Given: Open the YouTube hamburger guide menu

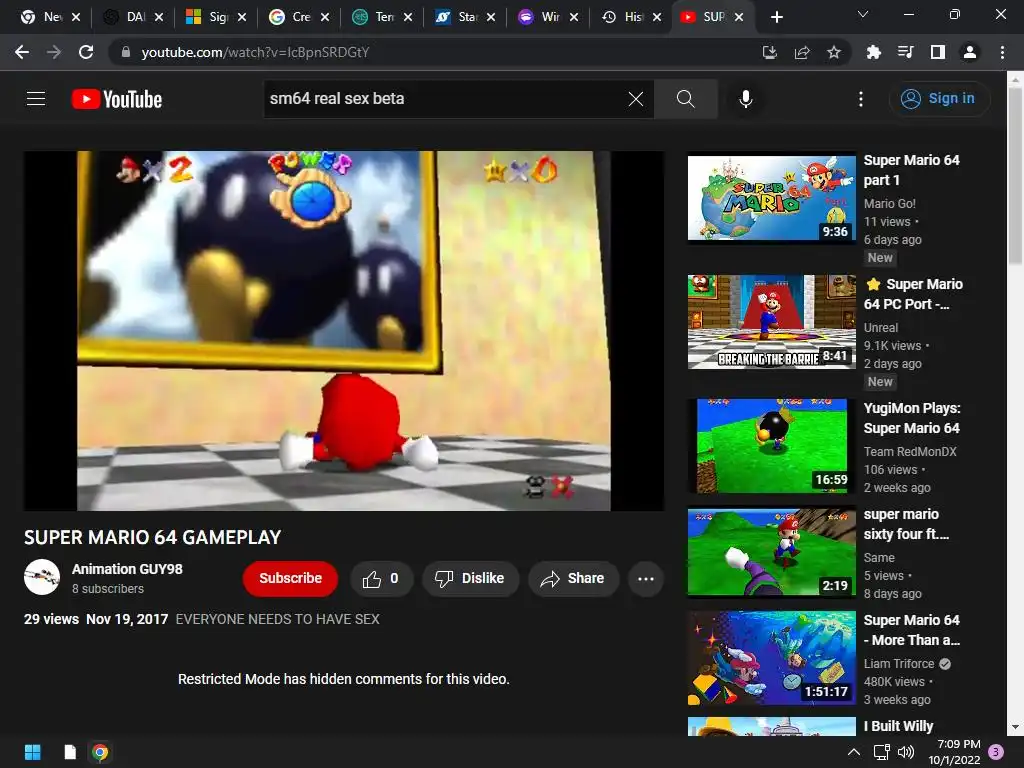Looking at the screenshot, I should pyautogui.click(x=36, y=99).
